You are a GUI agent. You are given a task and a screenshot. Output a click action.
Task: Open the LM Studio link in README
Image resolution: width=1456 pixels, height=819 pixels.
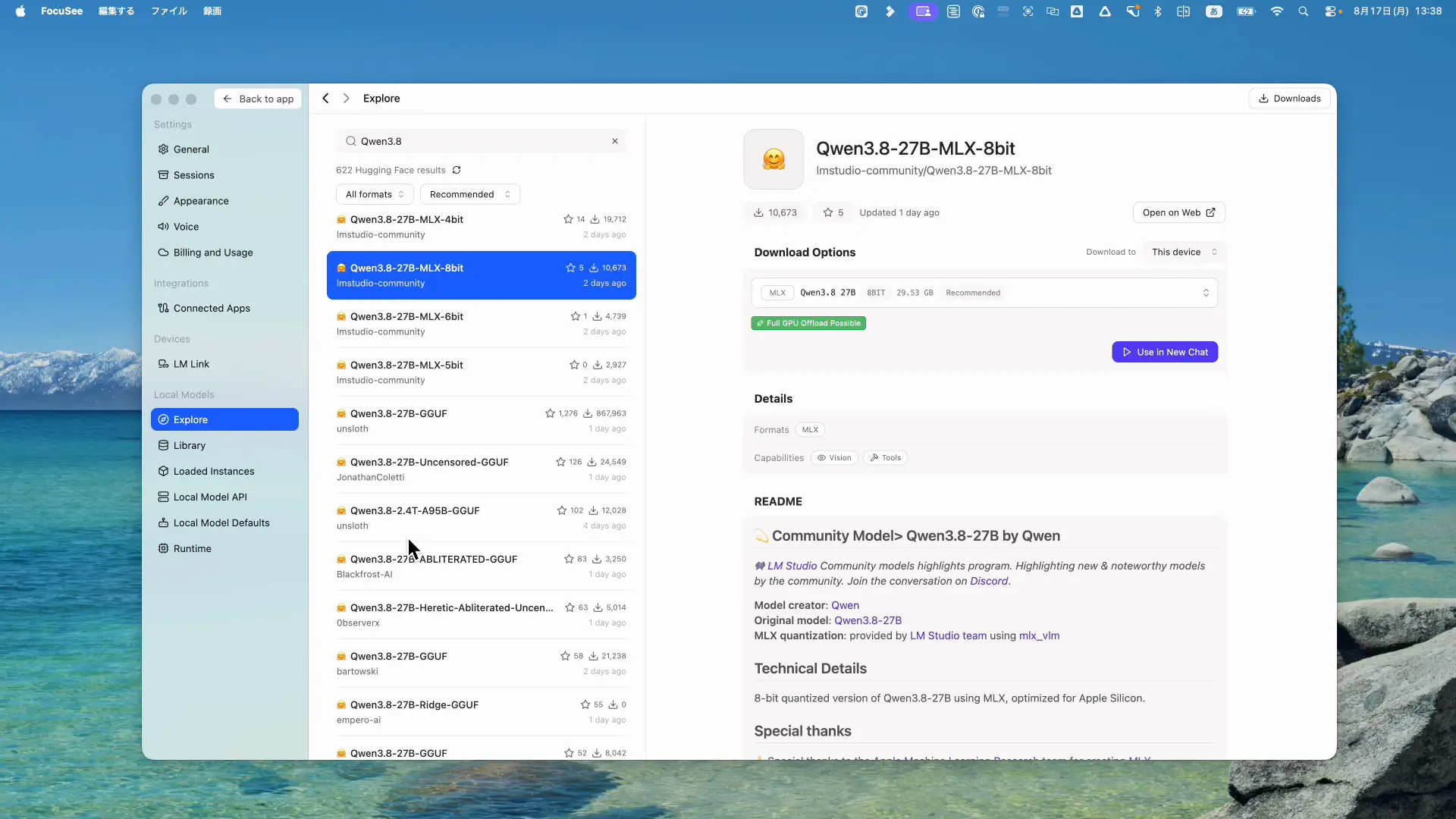click(x=792, y=566)
